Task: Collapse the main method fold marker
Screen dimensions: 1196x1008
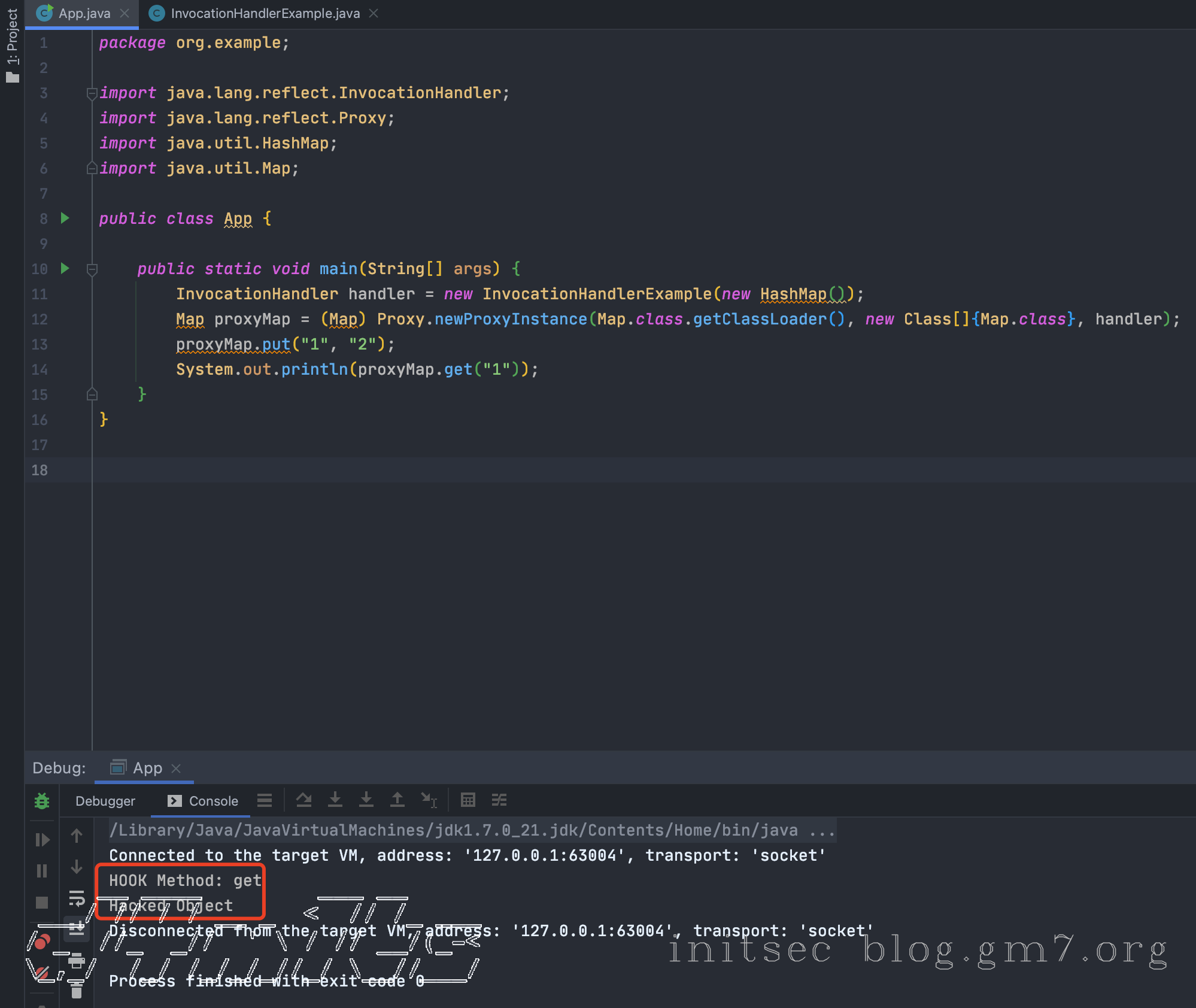Action: coord(92,269)
